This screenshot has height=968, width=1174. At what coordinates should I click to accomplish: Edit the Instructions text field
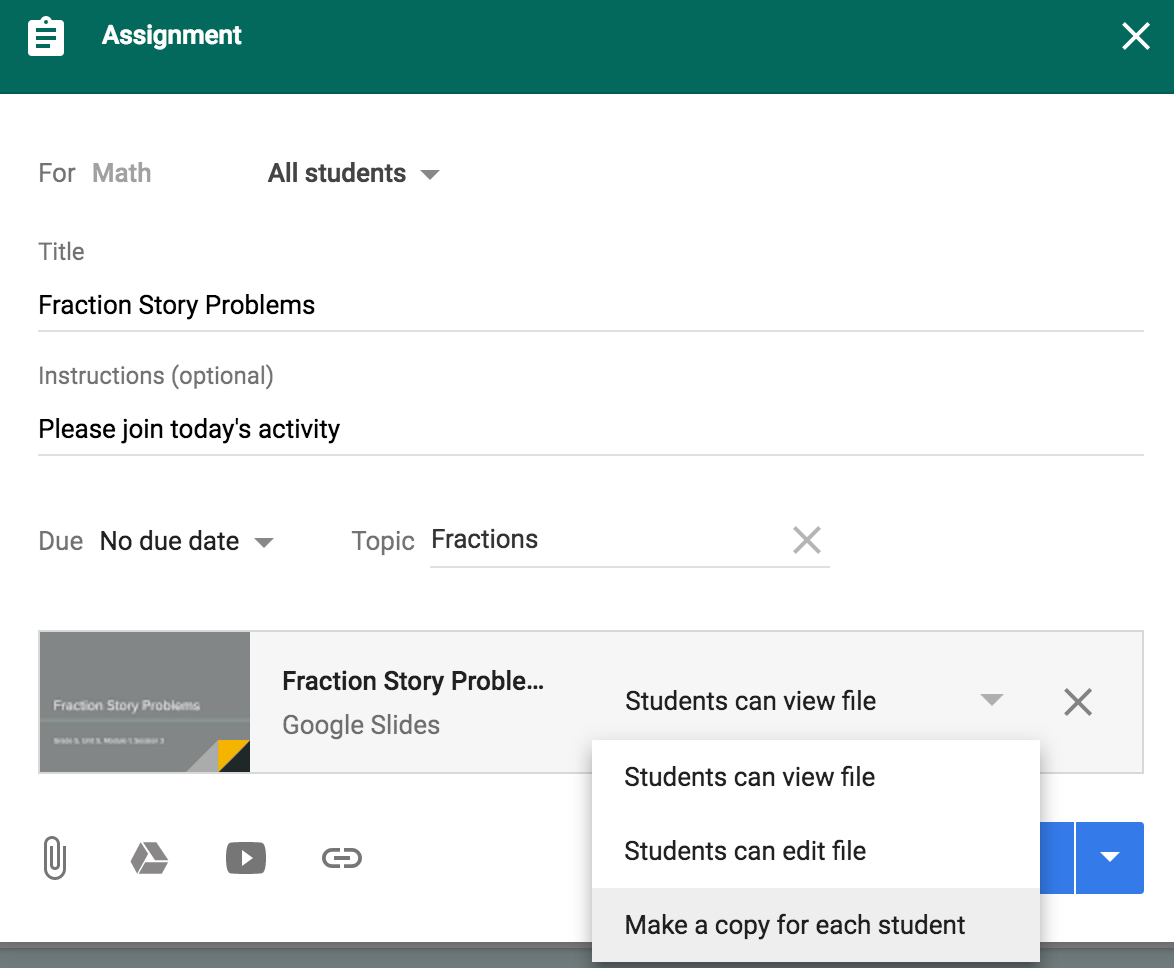[590, 429]
